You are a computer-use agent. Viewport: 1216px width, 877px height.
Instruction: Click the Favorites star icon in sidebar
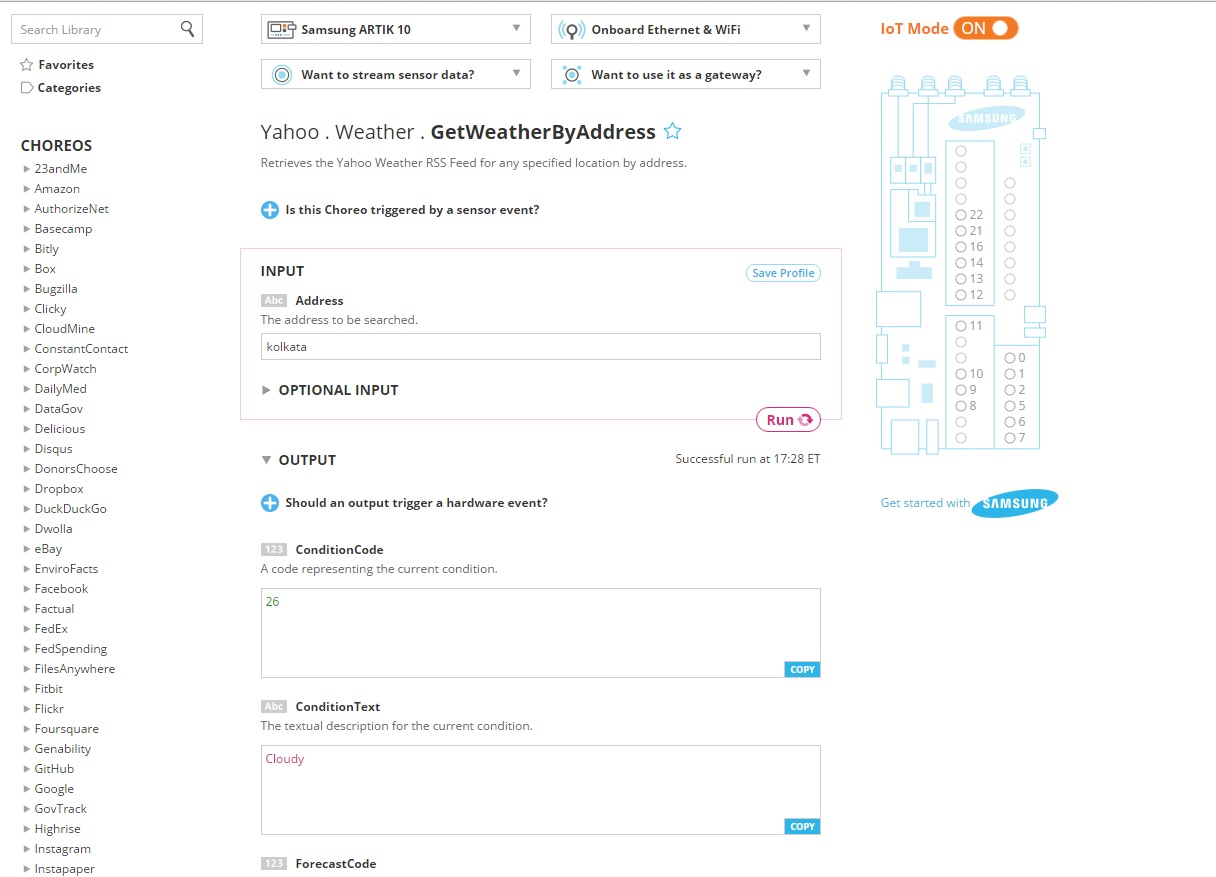pyautogui.click(x=27, y=65)
